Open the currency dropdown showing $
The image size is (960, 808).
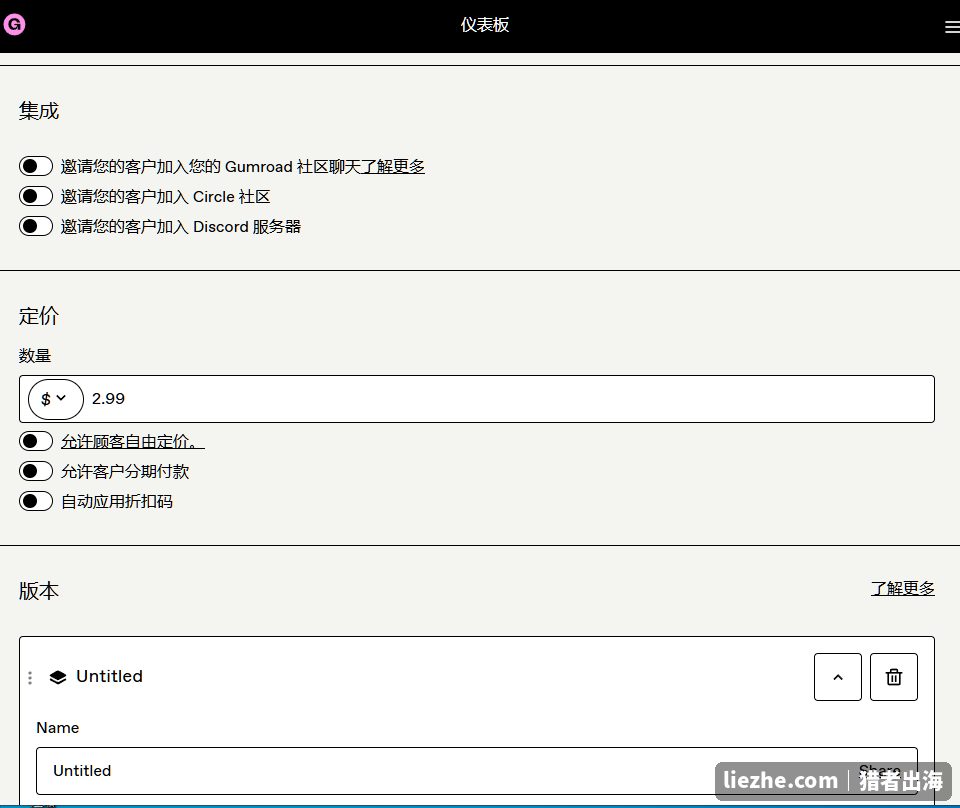tap(55, 399)
